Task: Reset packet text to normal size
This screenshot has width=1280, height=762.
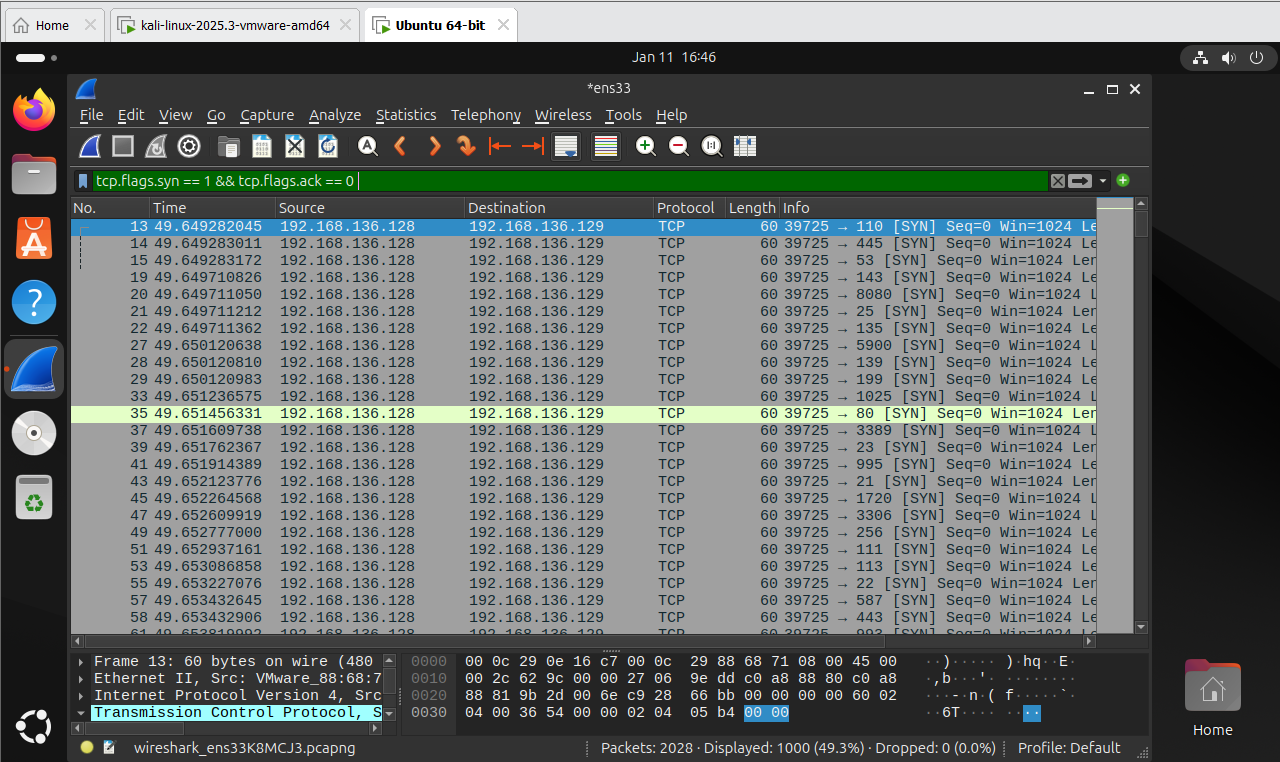Action: pos(711,146)
